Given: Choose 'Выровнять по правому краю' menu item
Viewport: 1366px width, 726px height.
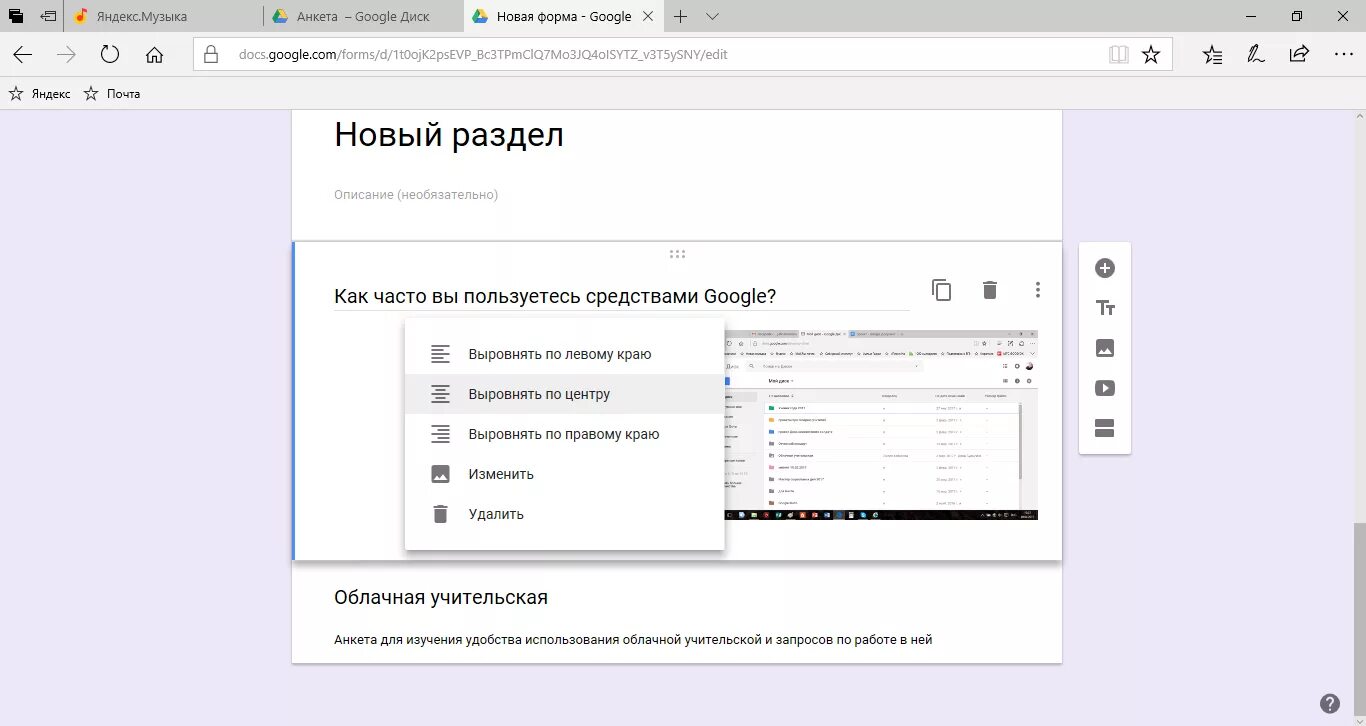Looking at the screenshot, I should click(x=564, y=434).
